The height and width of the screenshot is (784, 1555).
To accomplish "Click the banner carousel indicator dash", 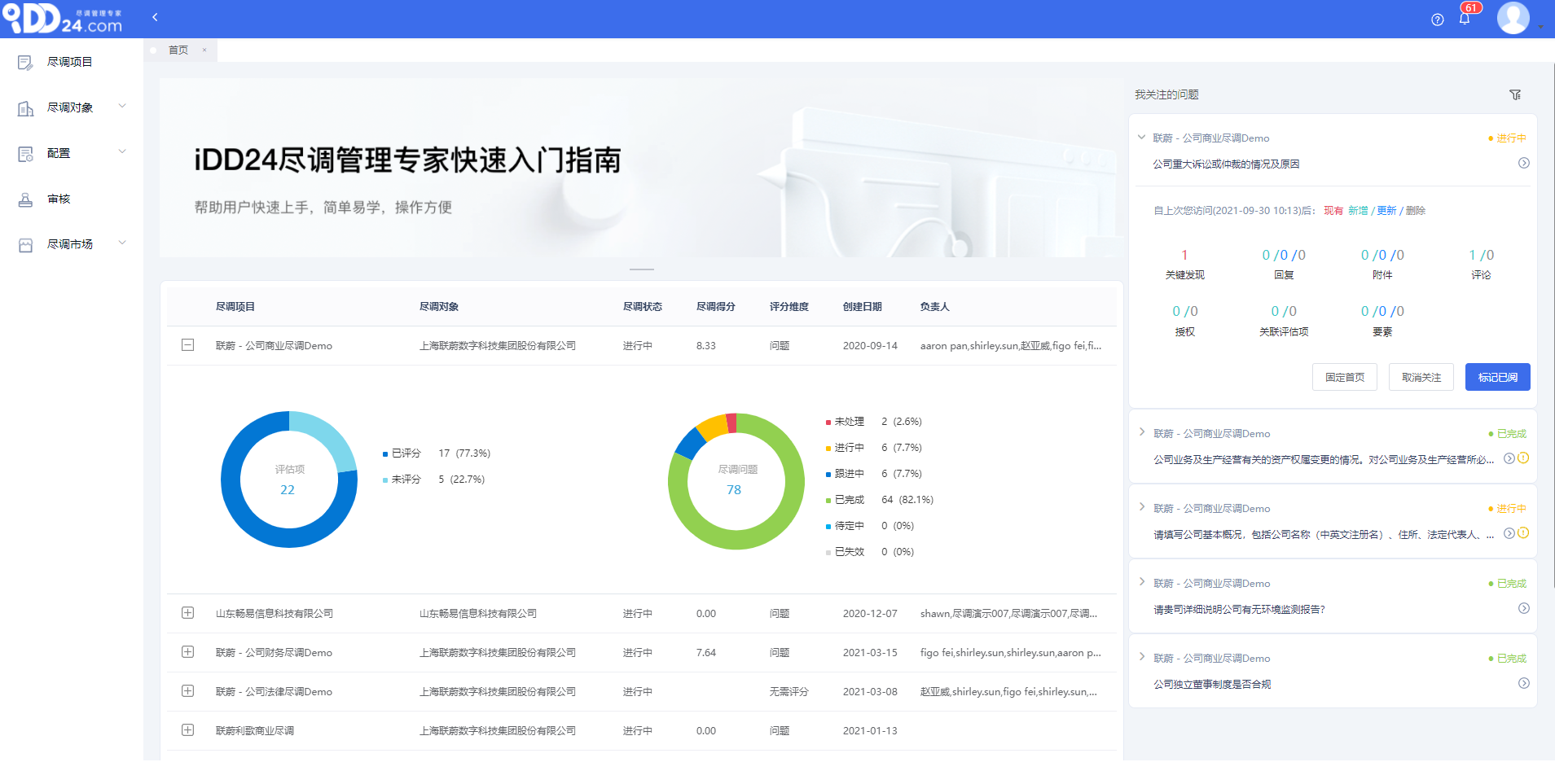I will [x=642, y=269].
